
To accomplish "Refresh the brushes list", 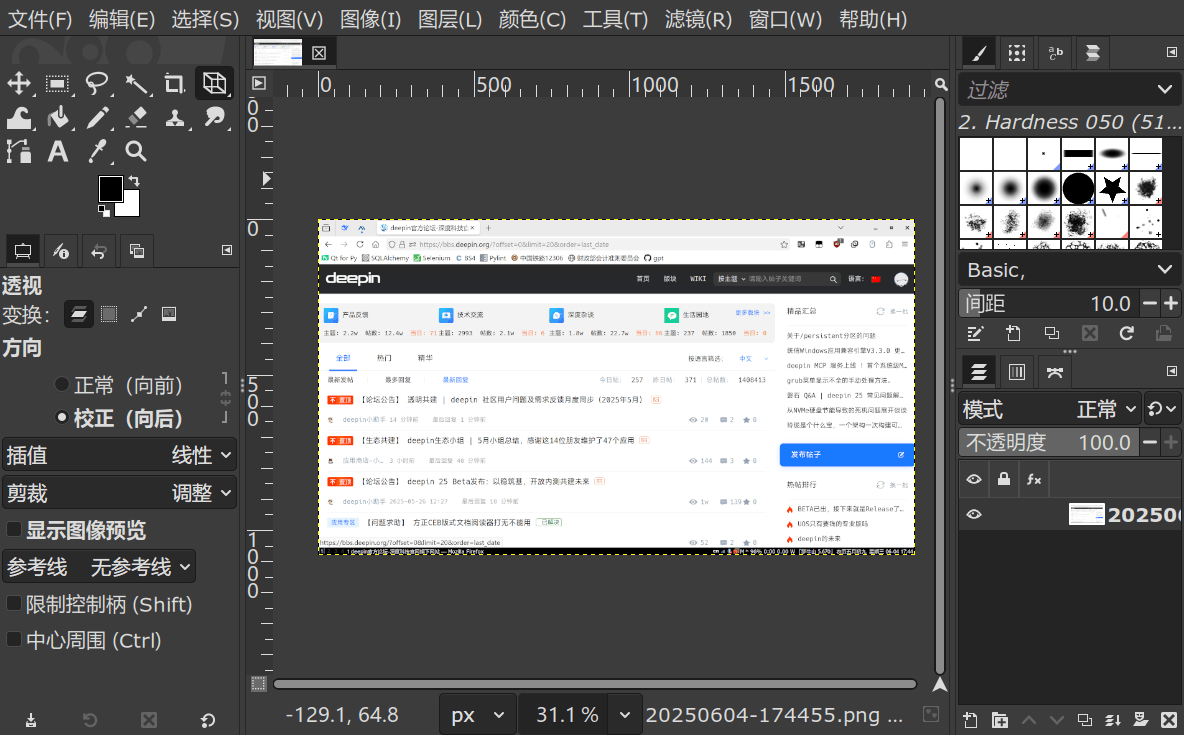I will (x=1127, y=333).
